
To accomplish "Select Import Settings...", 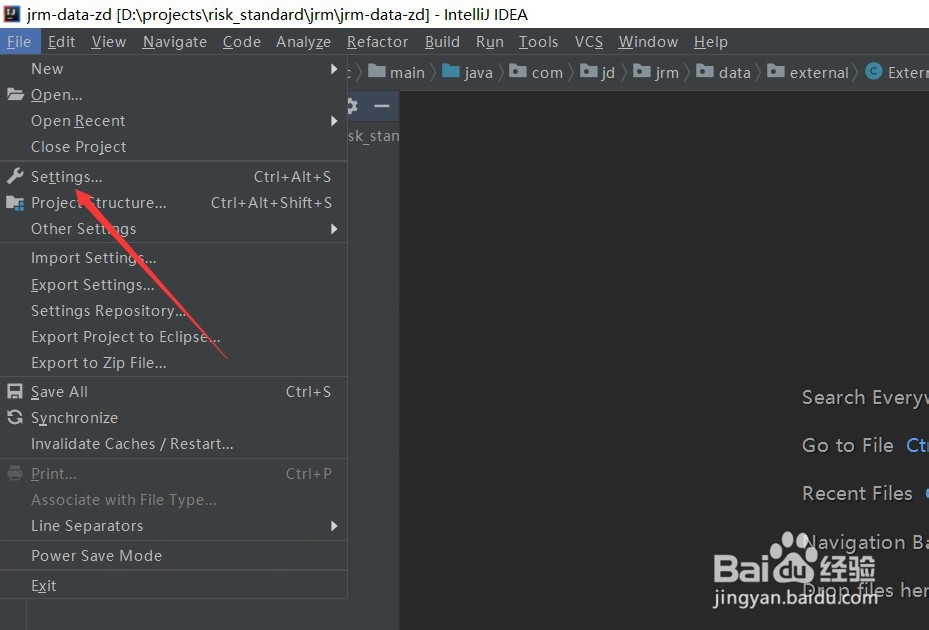I will (x=174, y=258).
